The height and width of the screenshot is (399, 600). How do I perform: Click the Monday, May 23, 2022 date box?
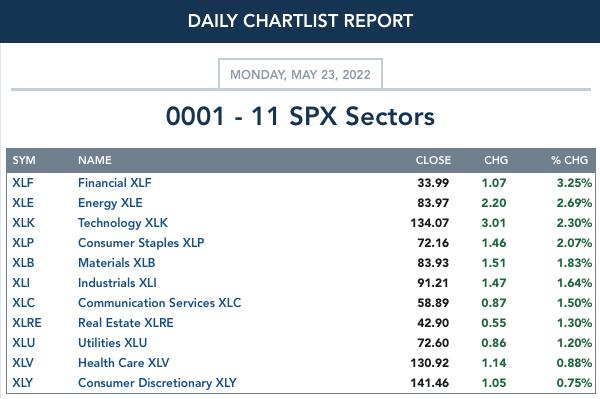(300, 74)
